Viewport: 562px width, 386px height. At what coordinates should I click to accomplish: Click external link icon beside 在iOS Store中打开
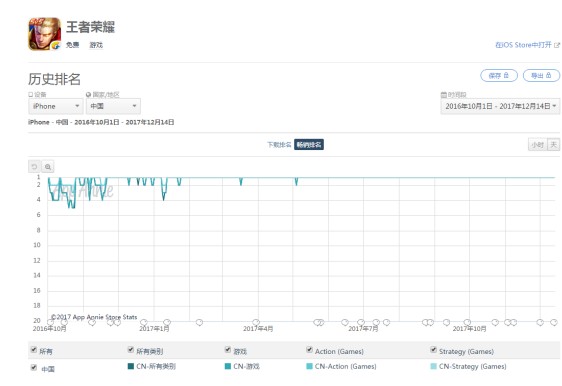[557, 45]
